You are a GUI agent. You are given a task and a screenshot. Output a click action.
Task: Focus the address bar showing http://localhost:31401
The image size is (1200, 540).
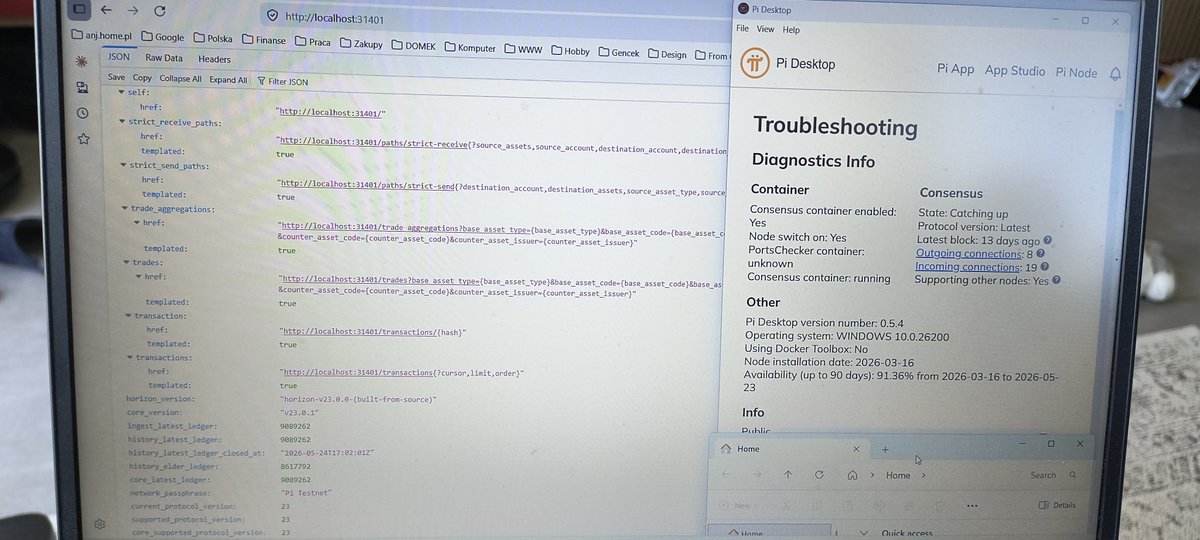pyautogui.click(x=334, y=18)
